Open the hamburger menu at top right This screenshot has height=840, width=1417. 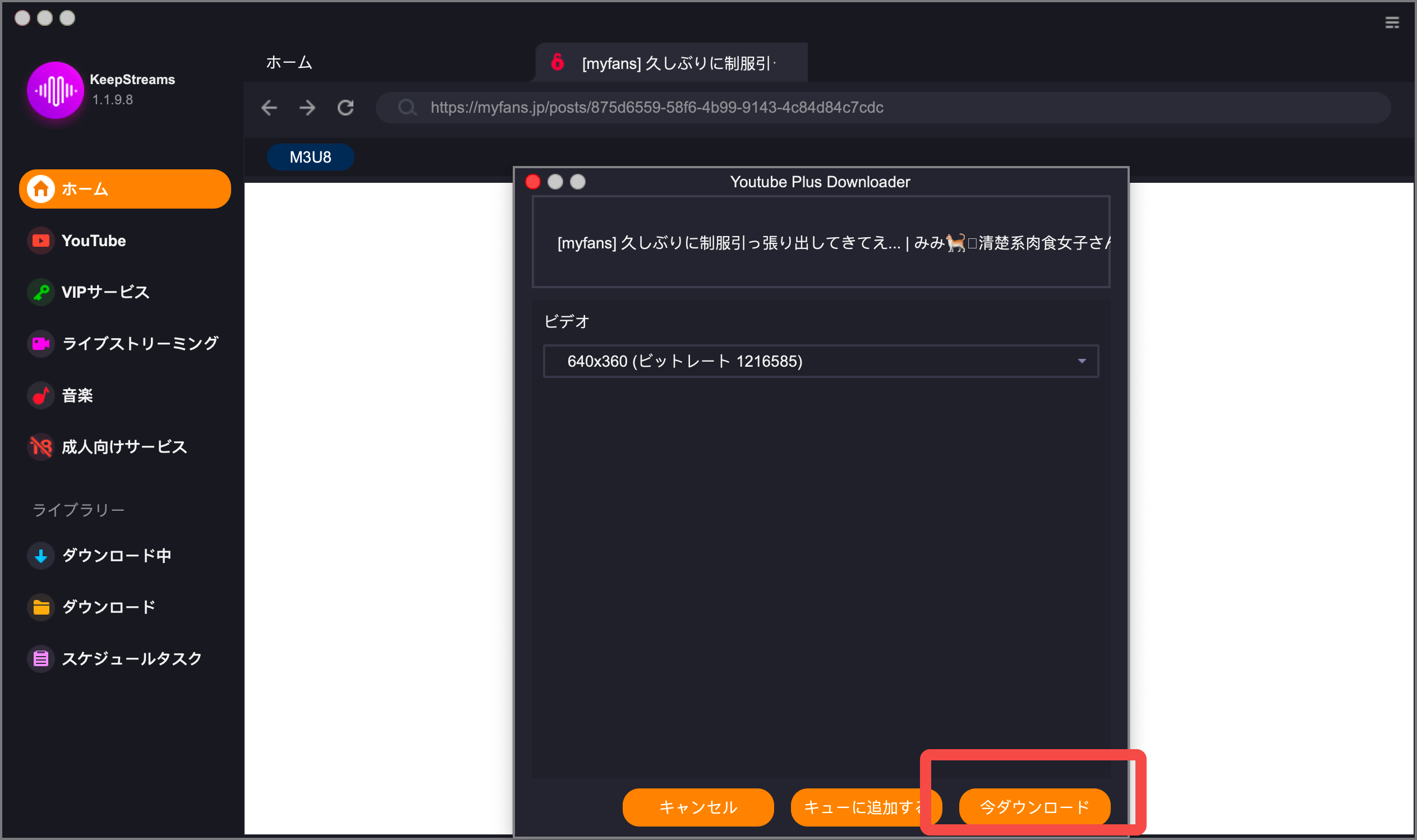point(1392,22)
